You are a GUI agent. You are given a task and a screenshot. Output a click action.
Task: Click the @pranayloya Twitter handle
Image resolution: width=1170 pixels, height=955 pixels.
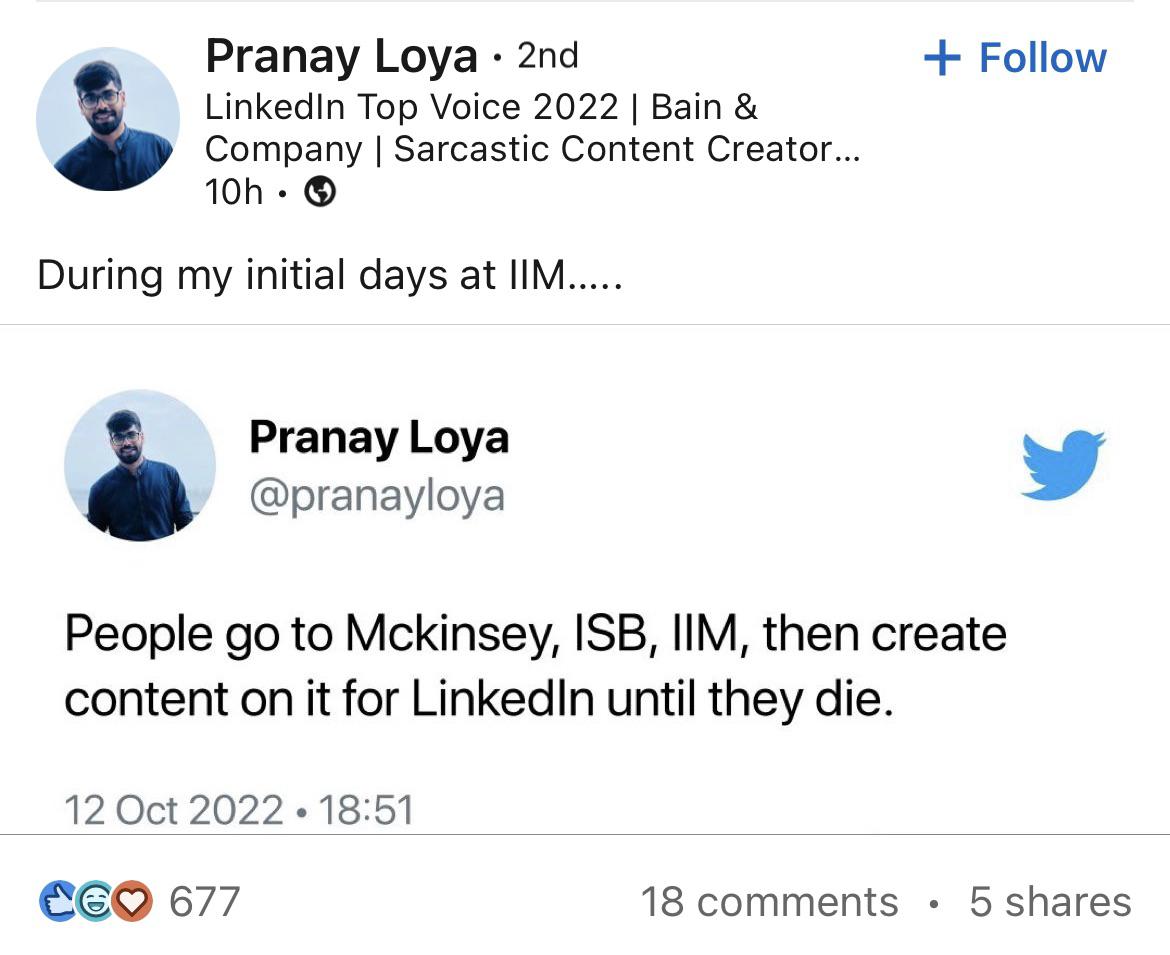click(377, 496)
